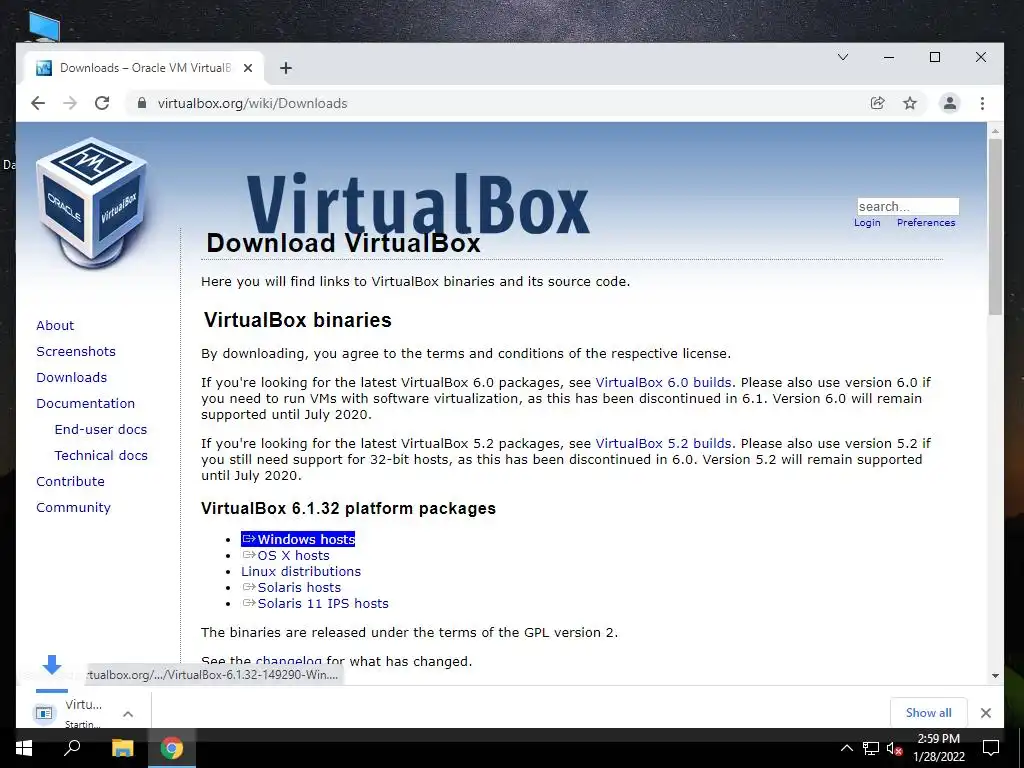
Task: Click the external link icon beside OS X hosts
Action: pyautogui.click(x=249, y=555)
